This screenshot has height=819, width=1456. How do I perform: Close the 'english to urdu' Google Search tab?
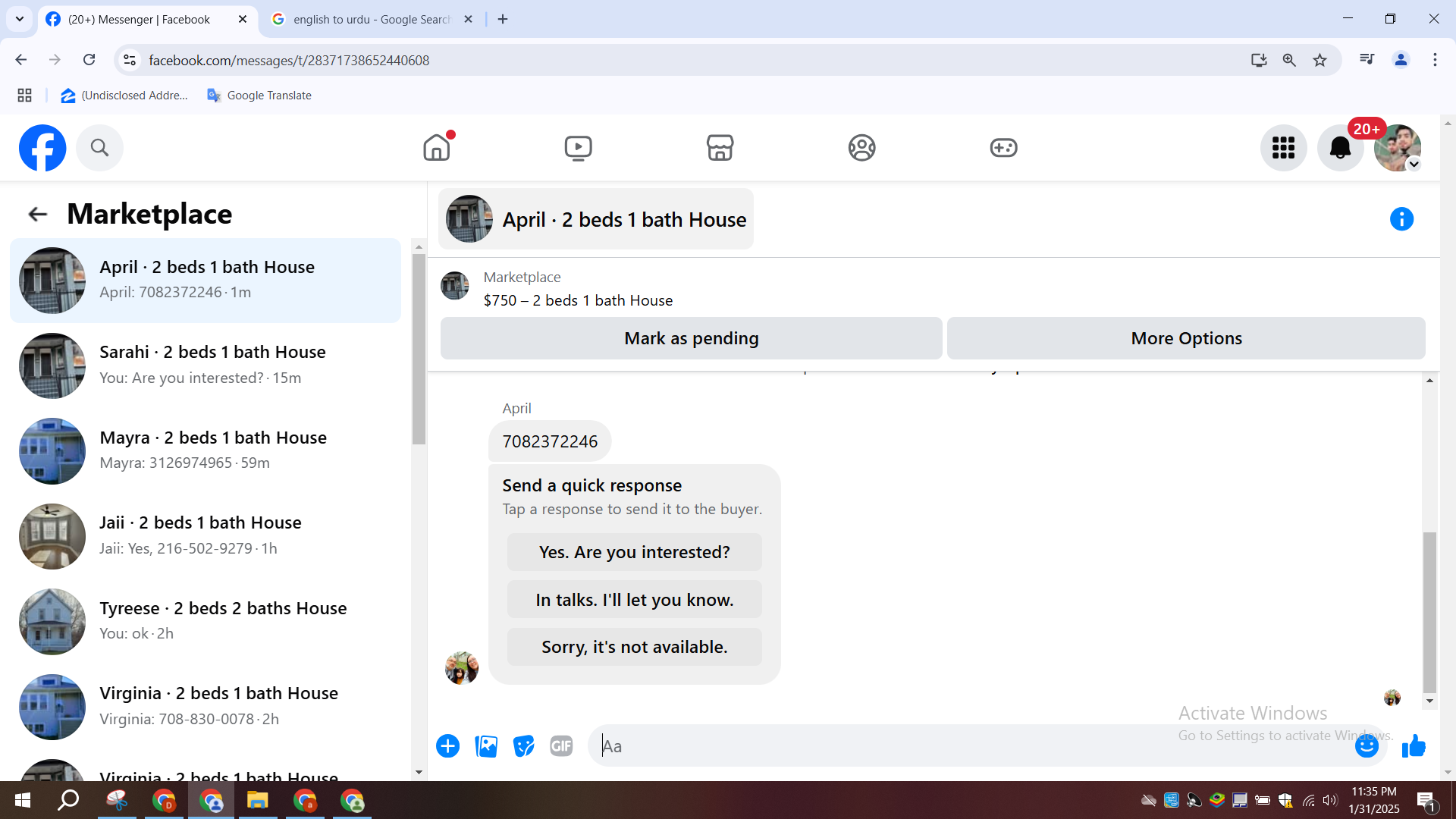pyautogui.click(x=468, y=20)
